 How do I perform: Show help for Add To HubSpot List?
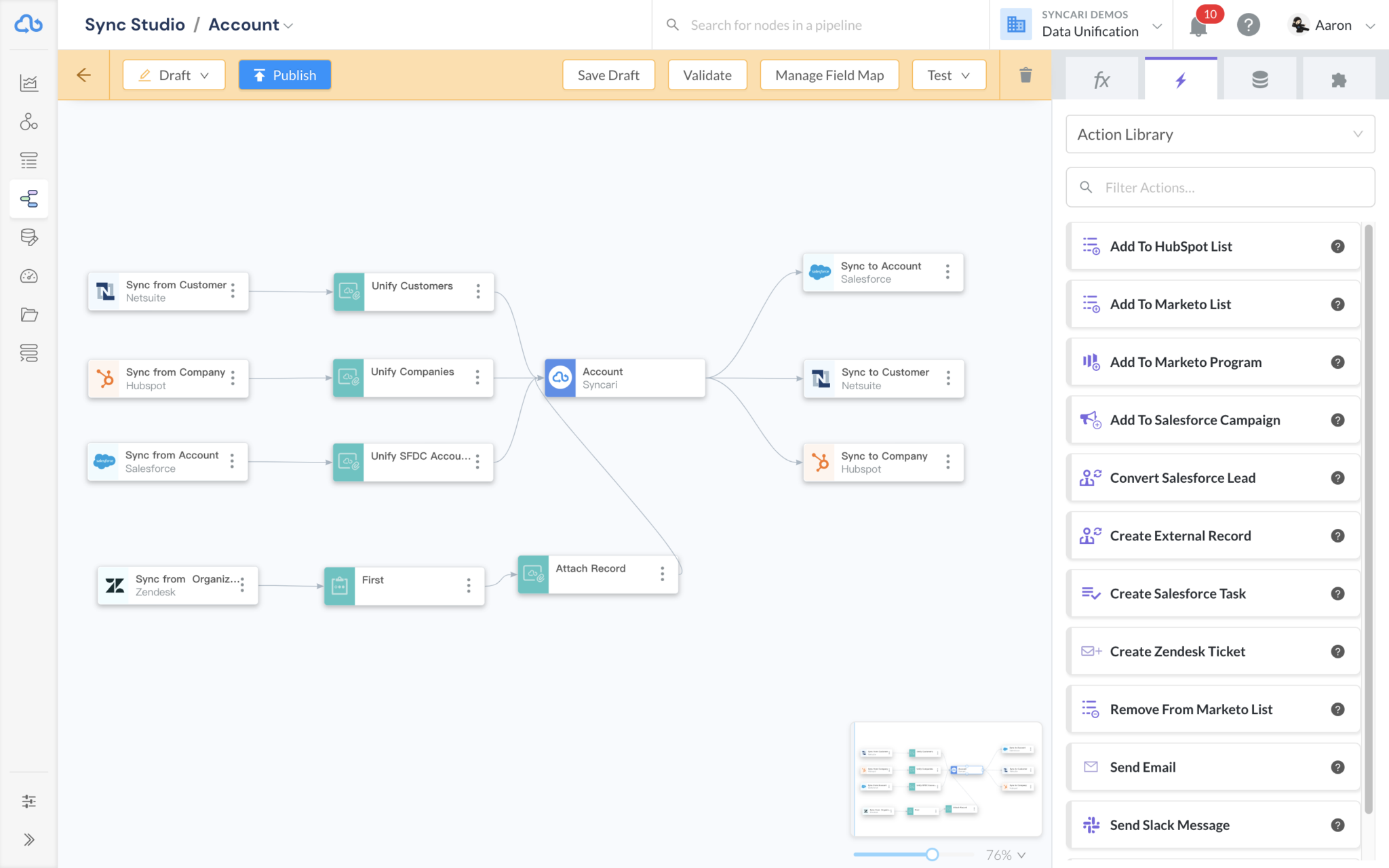pyautogui.click(x=1337, y=247)
